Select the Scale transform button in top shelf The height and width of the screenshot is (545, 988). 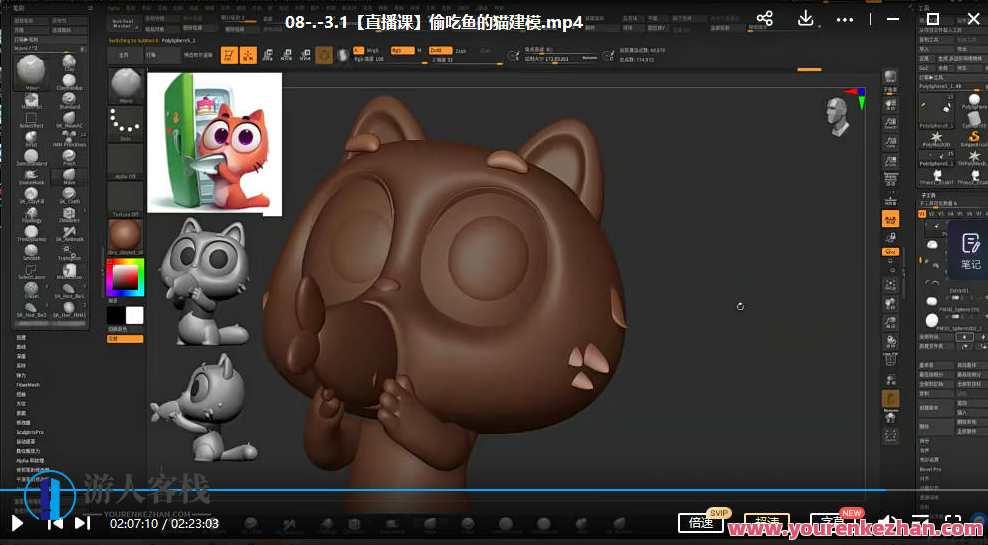pyautogui.click(x=287, y=55)
